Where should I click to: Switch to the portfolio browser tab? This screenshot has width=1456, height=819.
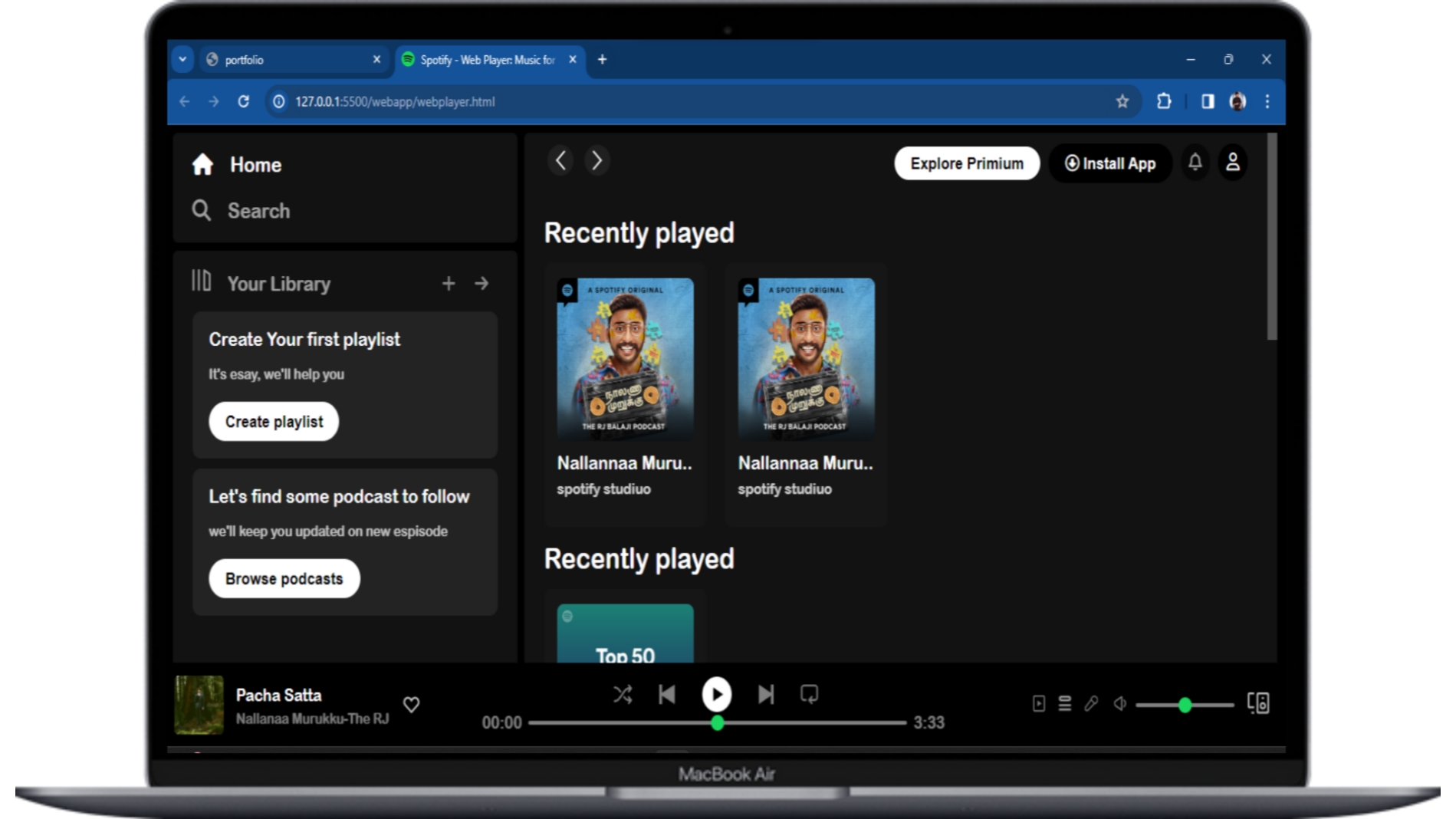click(x=294, y=60)
